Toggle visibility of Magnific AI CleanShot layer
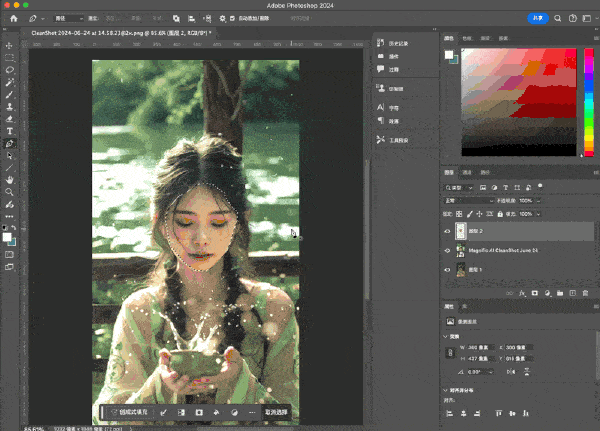 click(x=447, y=250)
